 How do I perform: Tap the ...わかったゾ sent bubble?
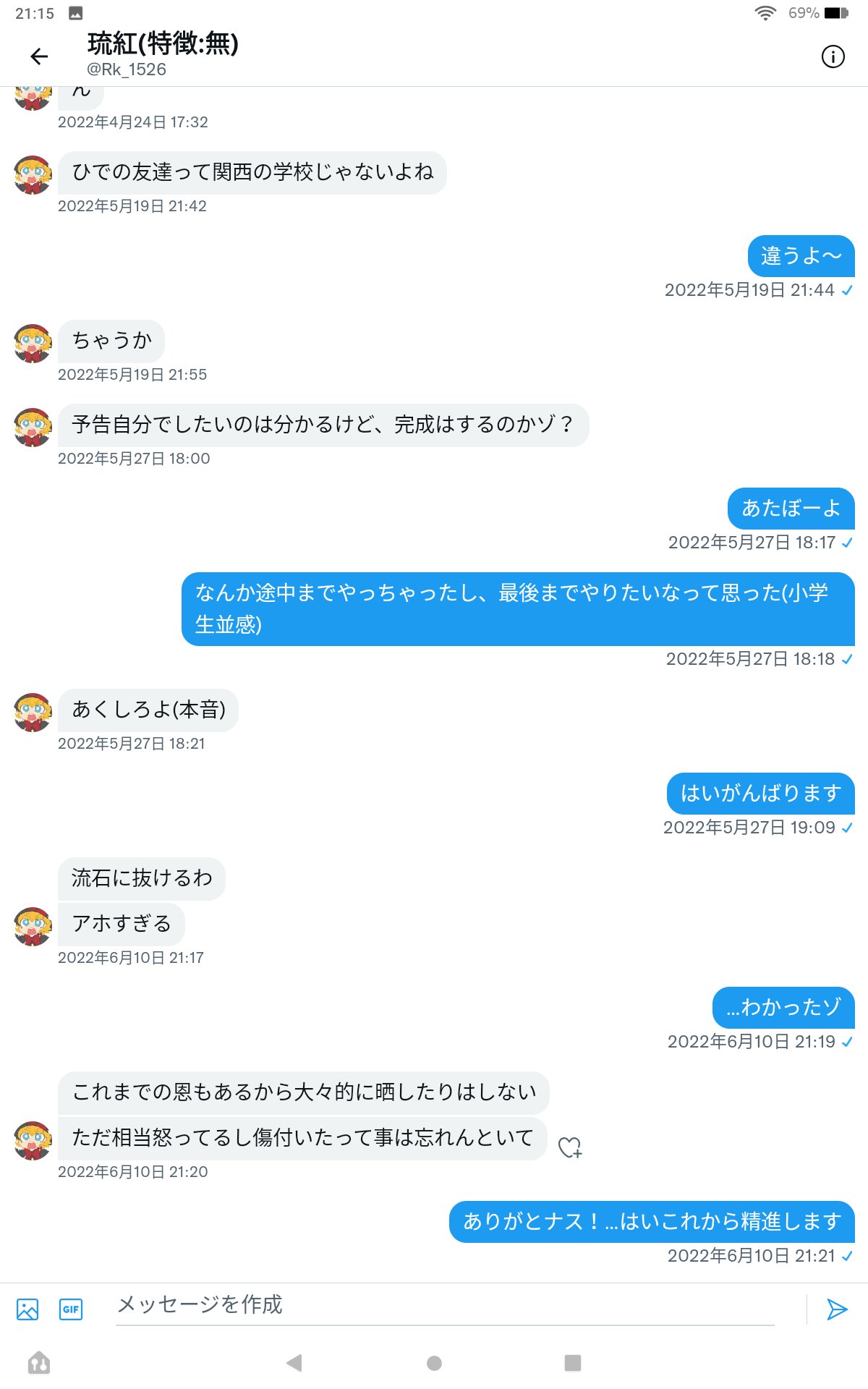coord(784,1008)
